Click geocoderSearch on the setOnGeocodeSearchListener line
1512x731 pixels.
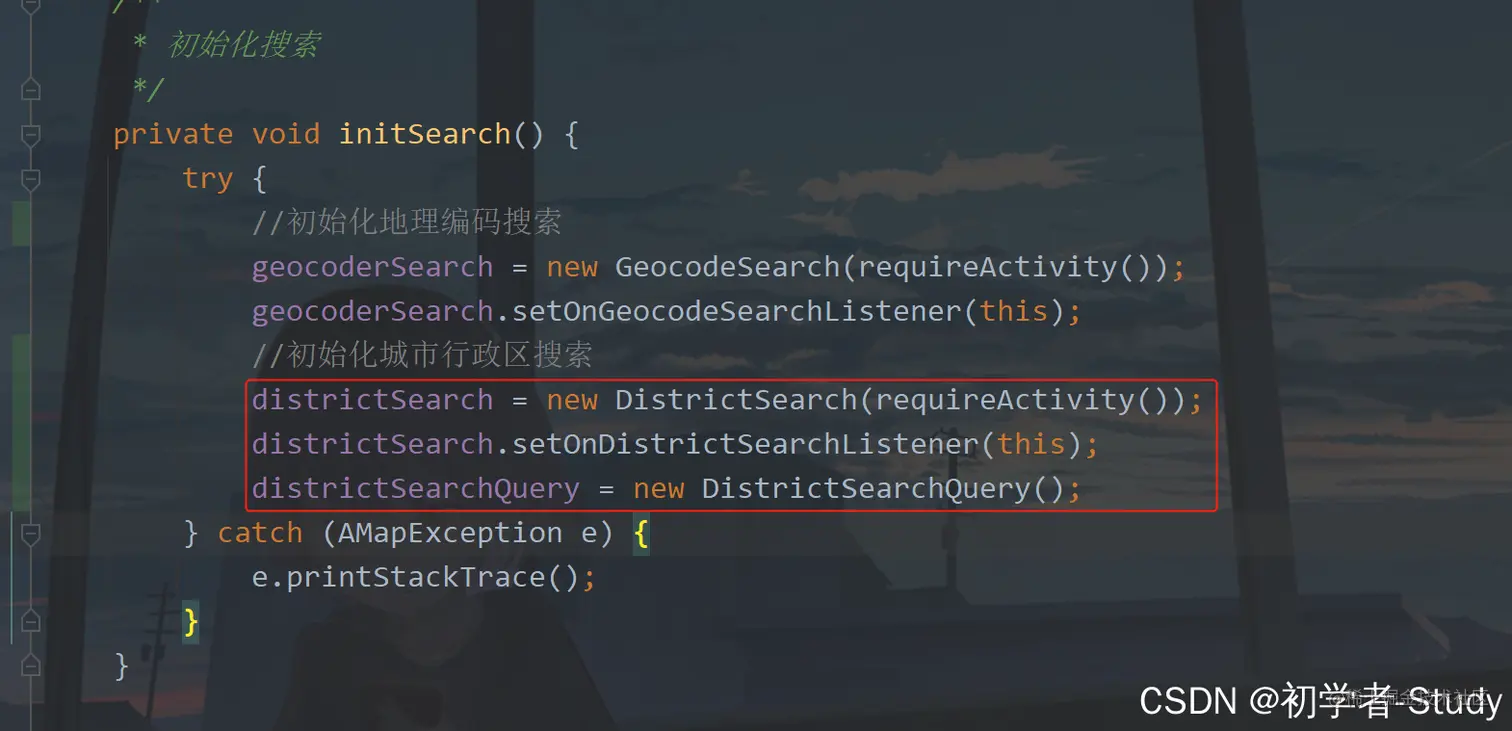pos(372,311)
